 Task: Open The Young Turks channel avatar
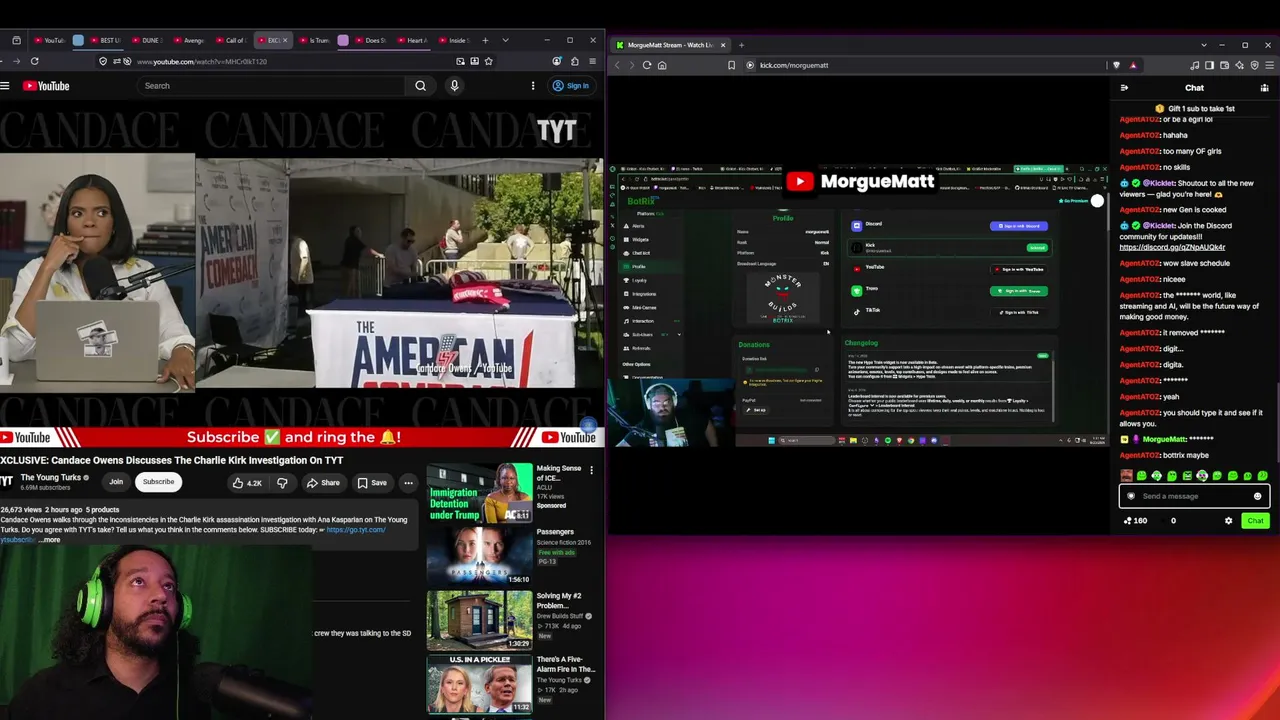7,482
